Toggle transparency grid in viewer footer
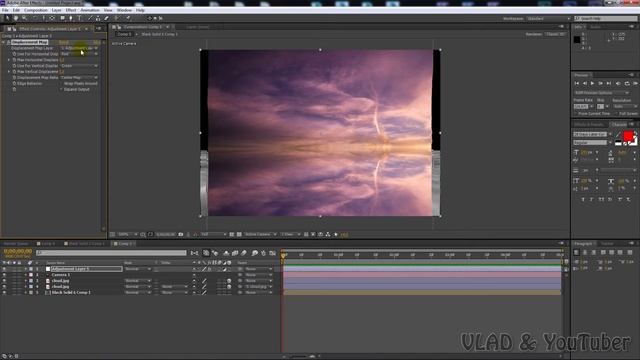 239,234
